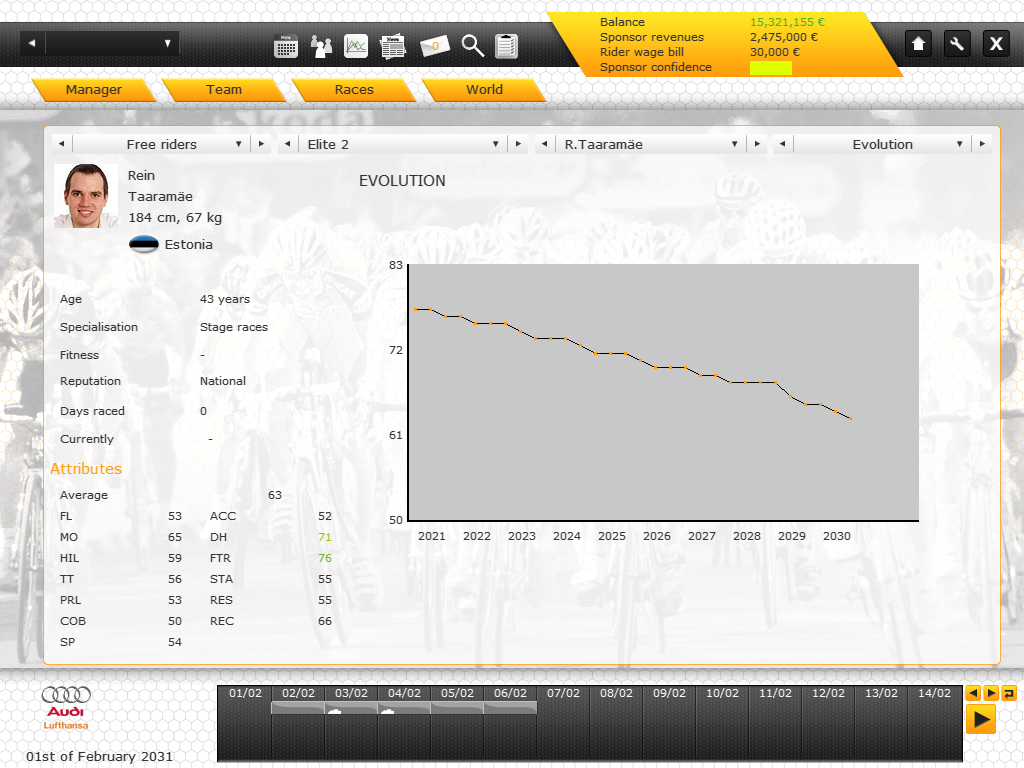Click next arrow beside R.Taaramäe selector
Image resolution: width=1024 pixels, height=768 pixels.
point(757,144)
